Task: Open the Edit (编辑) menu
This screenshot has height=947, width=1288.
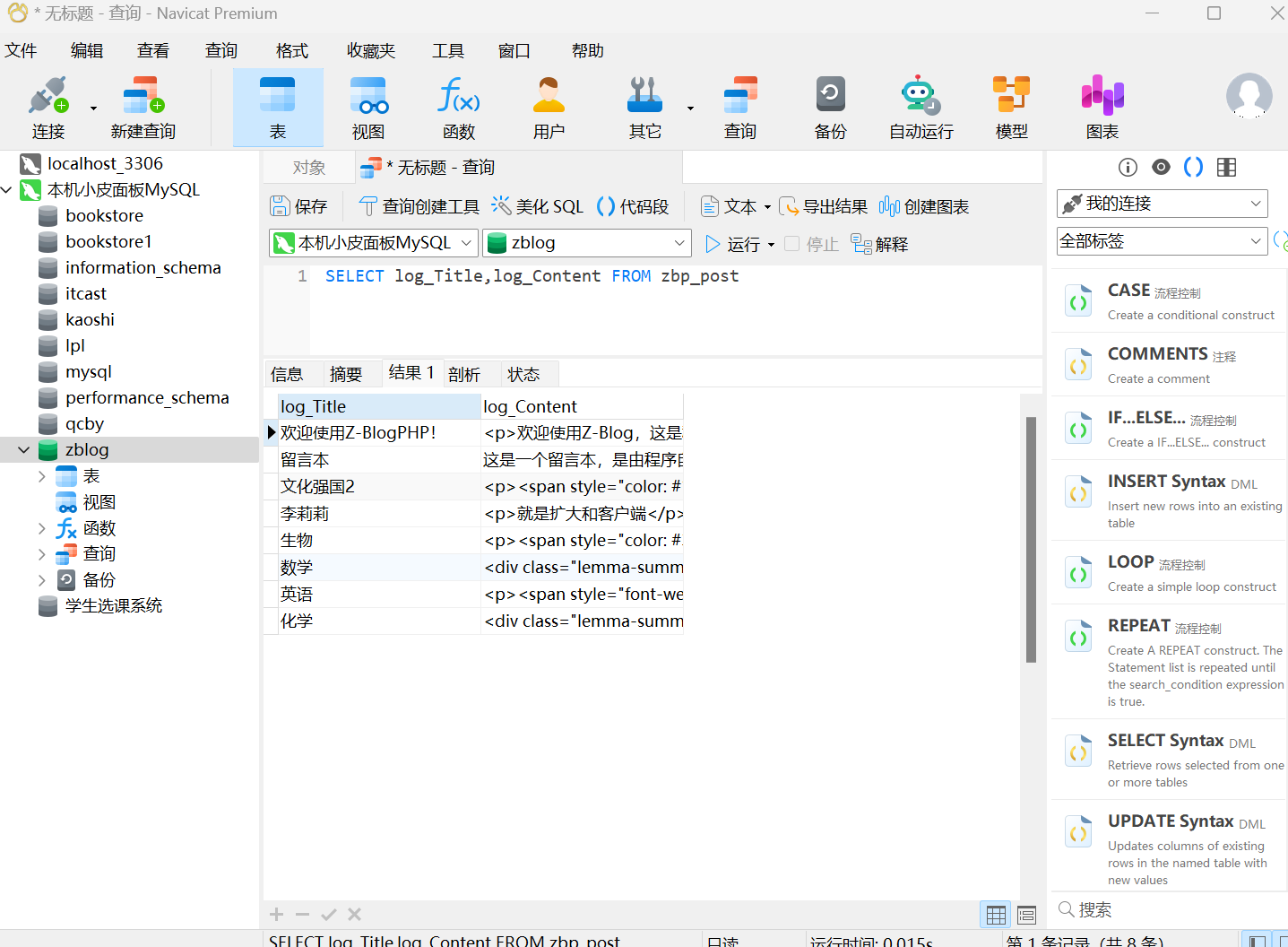Action: 87,51
